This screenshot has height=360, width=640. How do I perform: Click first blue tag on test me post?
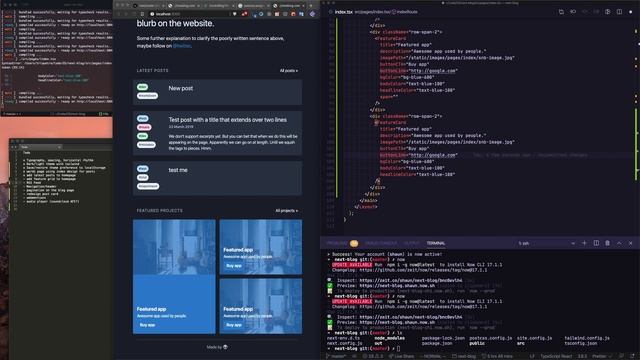pyautogui.click(x=142, y=169)
